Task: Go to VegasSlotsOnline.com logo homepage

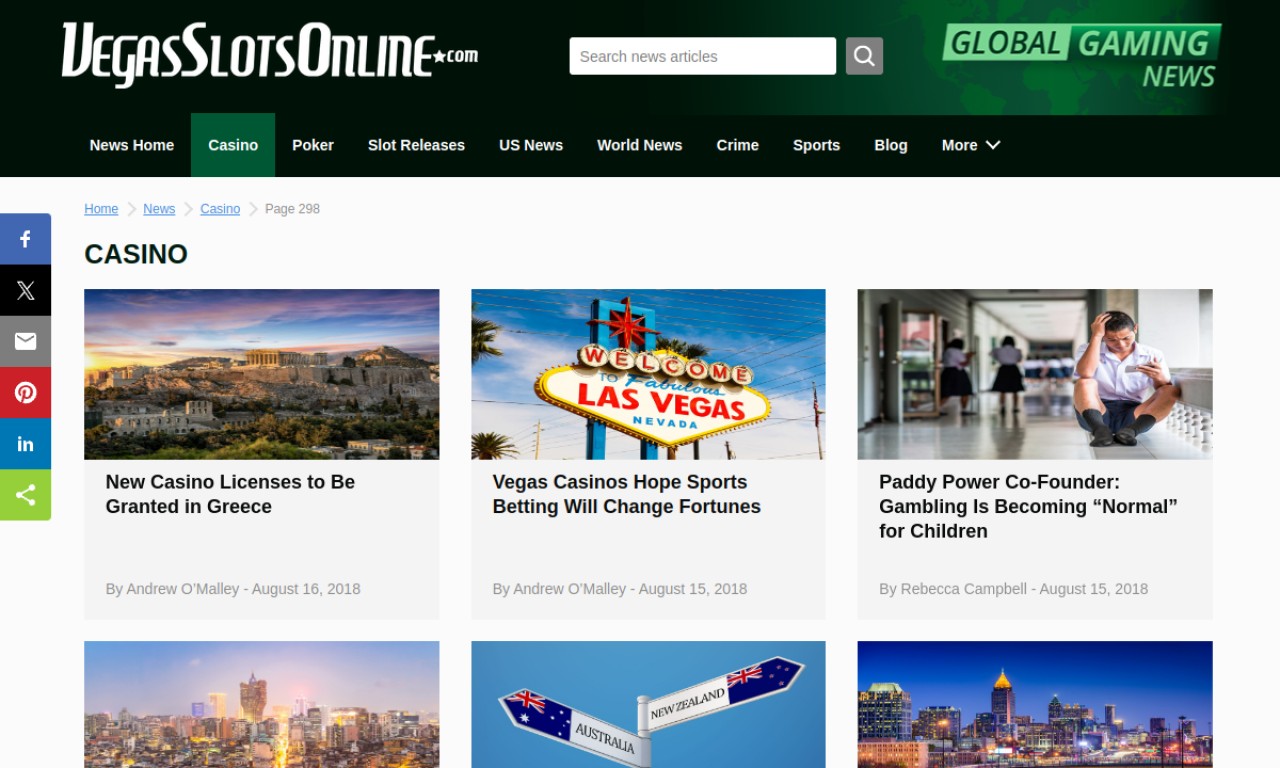Action: click(x=269, y=54)
